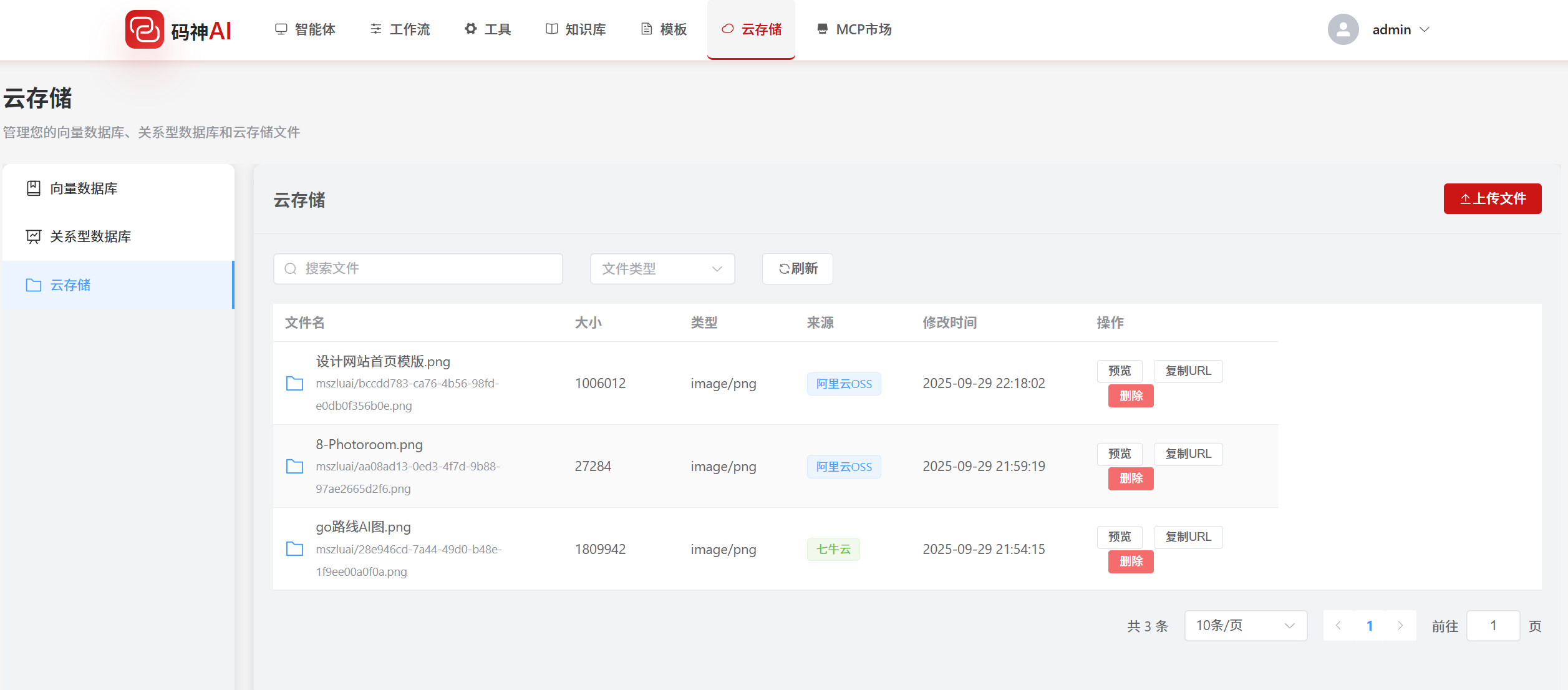Viewport: 1568px width, 690px height.
Task: Click folder icon of 8-Photoroom.png row
Action: click(x=294, y=466)
